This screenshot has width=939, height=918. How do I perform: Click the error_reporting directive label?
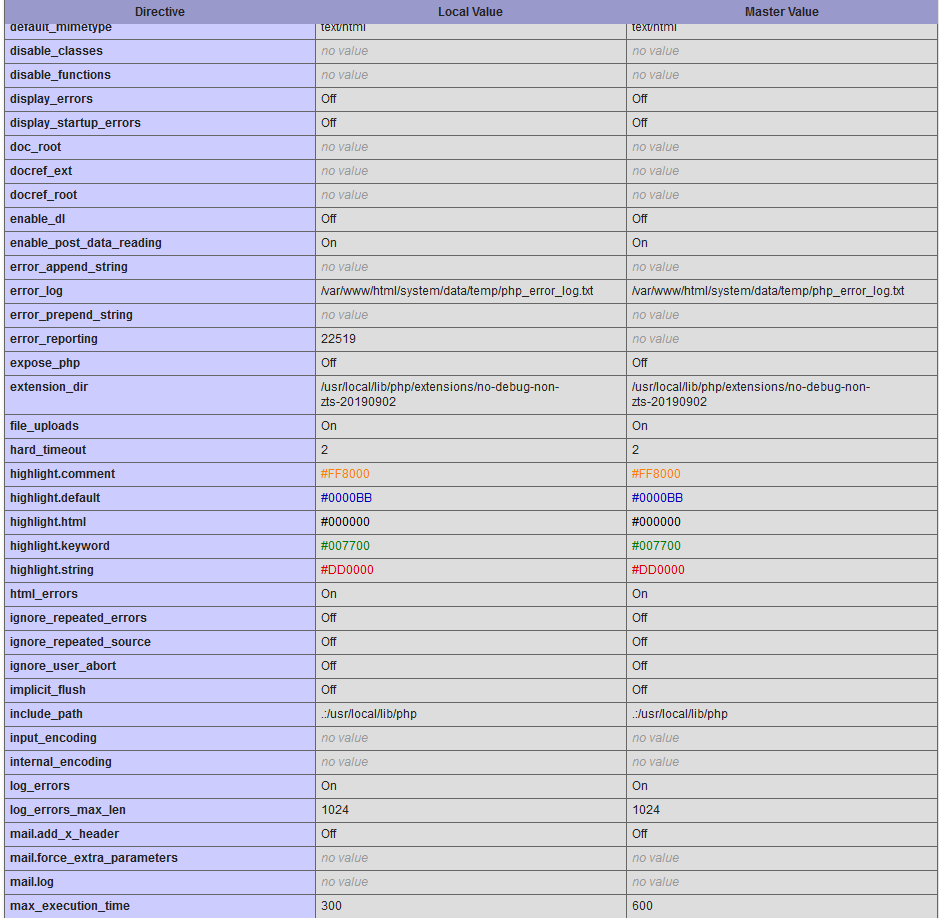pyautogui.click(x=54, y=339)
